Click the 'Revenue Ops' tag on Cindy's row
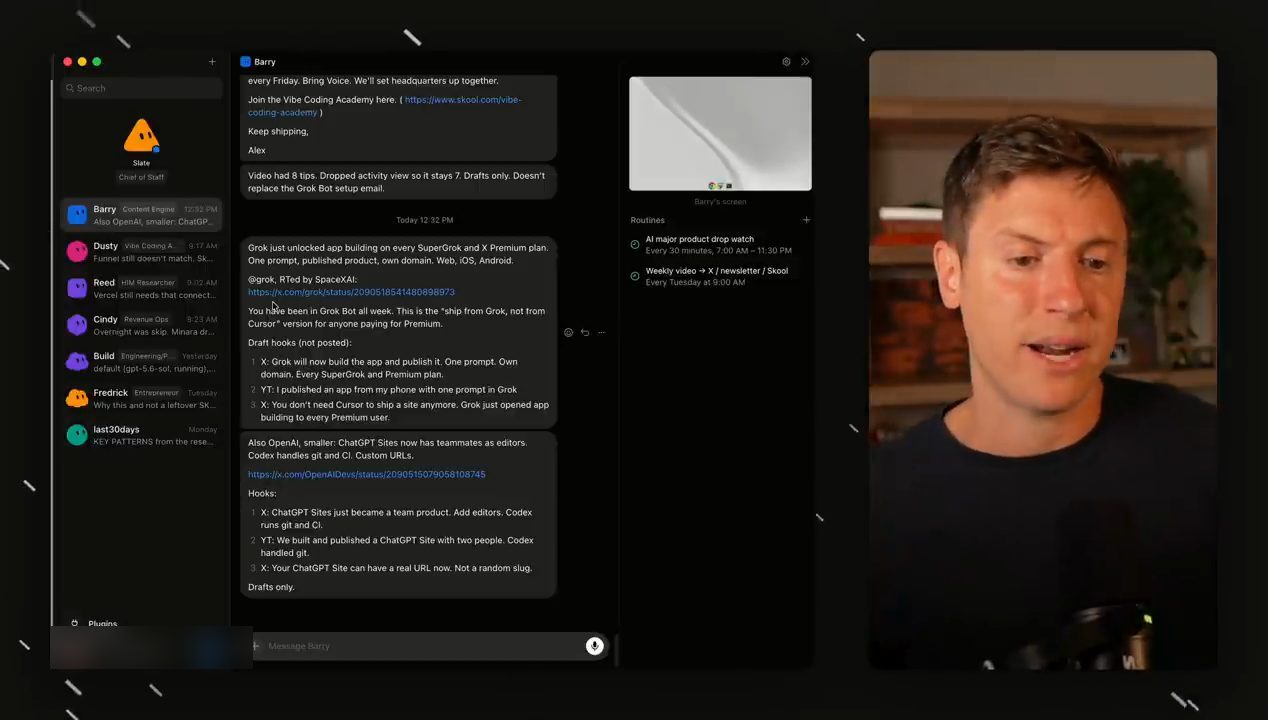Image resolution: width=1268 pixels, height=720 pixels. coord(146,319)
